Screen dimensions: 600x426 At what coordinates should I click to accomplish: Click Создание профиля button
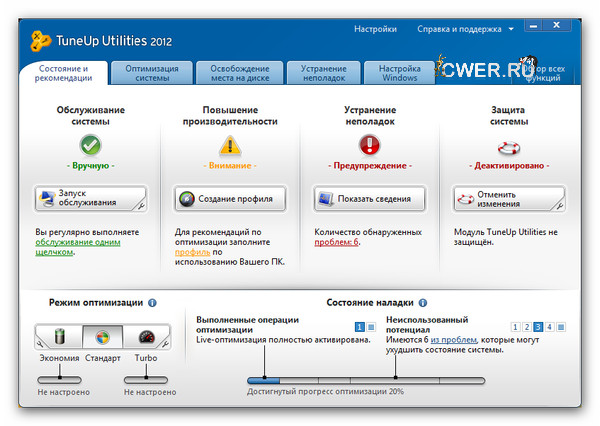tap(230, 198)
